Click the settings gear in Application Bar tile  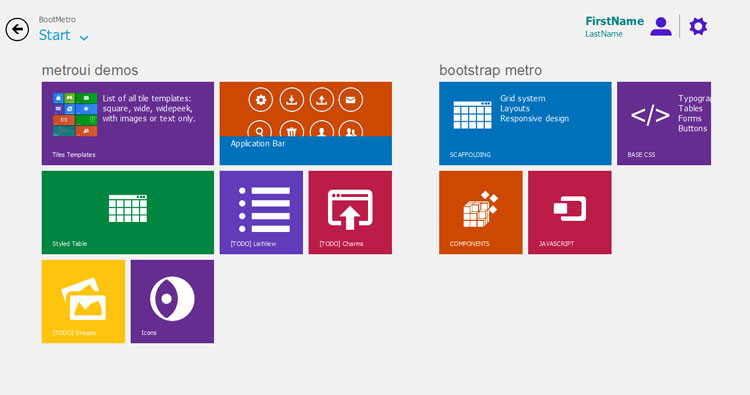(x=261, y=100)
